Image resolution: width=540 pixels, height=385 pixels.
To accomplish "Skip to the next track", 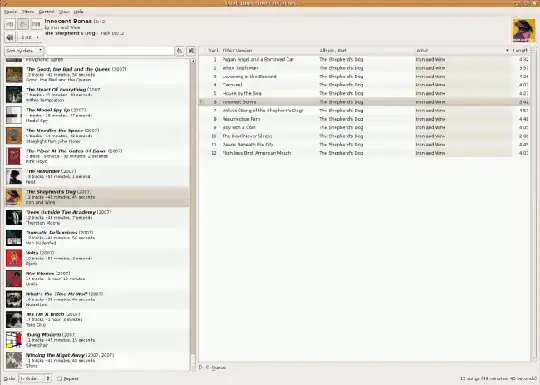I will point(36,24).
